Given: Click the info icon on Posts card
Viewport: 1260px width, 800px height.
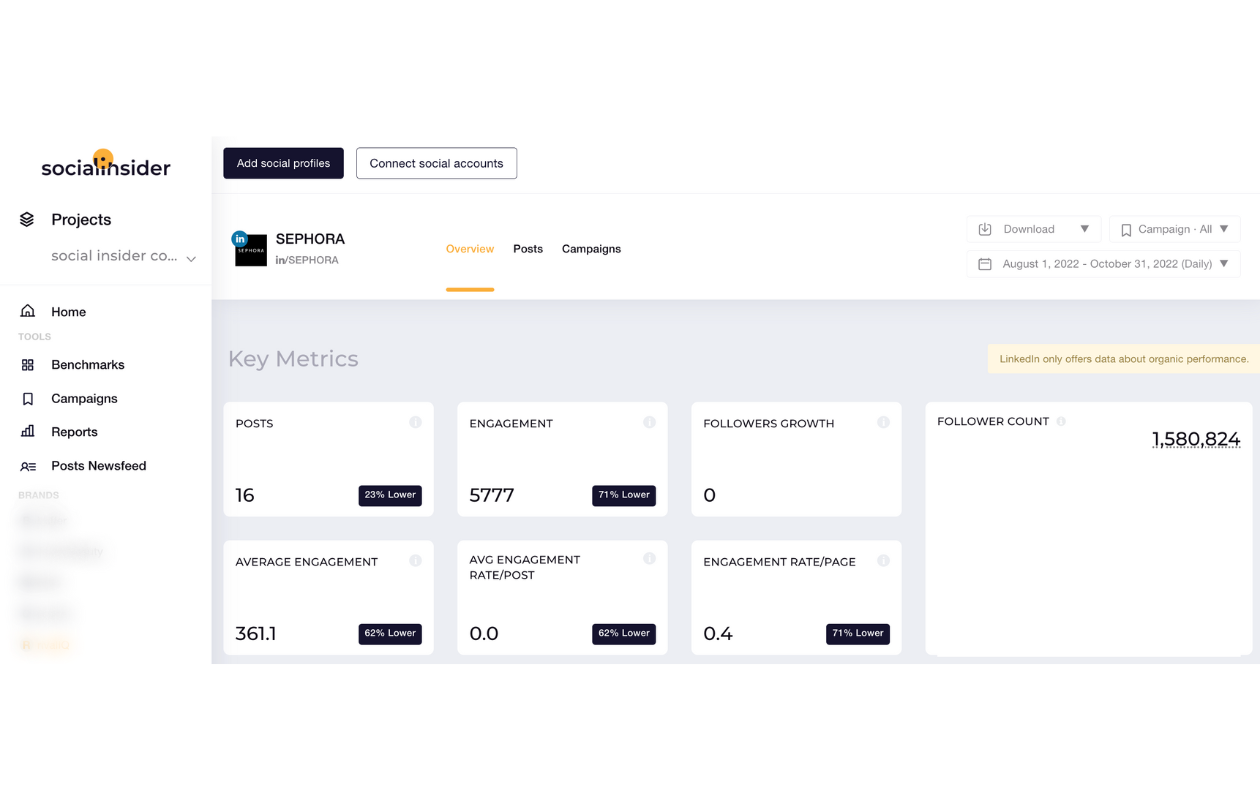Looking at the screenshot, I should (415, 422).
